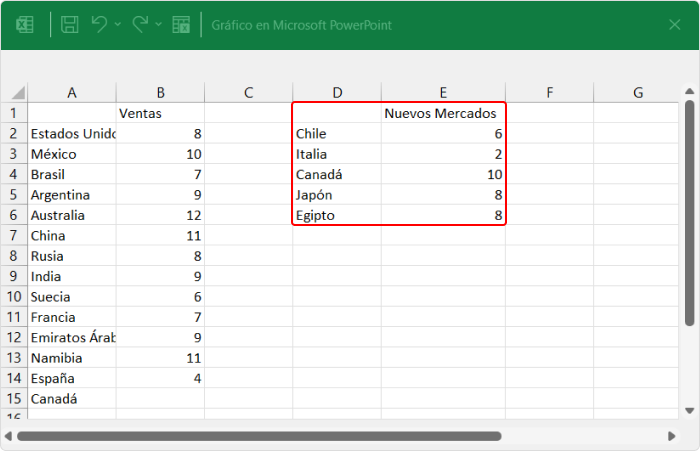Click the cell containing Japón
Image resolution: width=700 pixels, height=451 pixels.
pyautogui.click(x=336, y=195)
